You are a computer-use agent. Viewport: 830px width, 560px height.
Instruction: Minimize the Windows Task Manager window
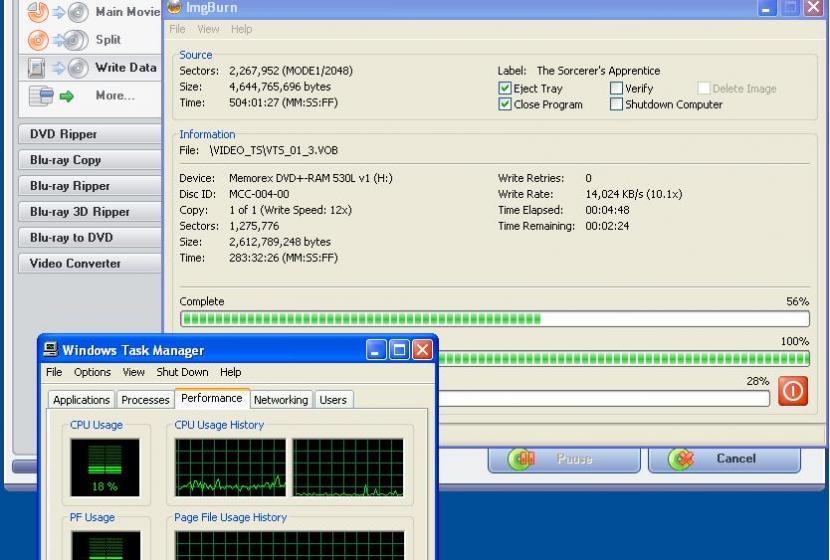point(375,350)
